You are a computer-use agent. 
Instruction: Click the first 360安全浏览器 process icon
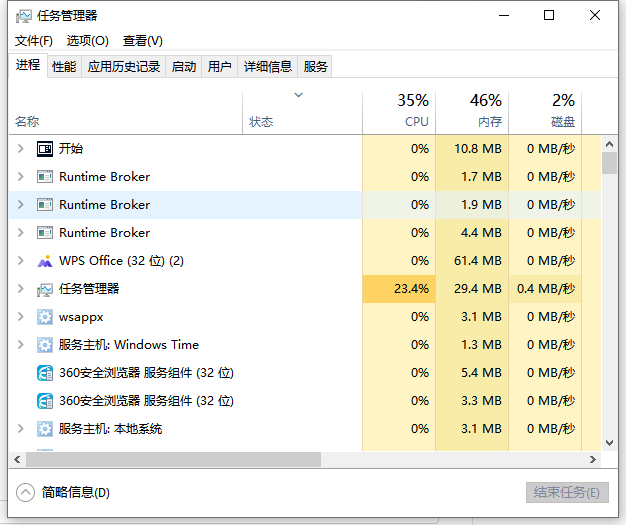click(45, 373)
